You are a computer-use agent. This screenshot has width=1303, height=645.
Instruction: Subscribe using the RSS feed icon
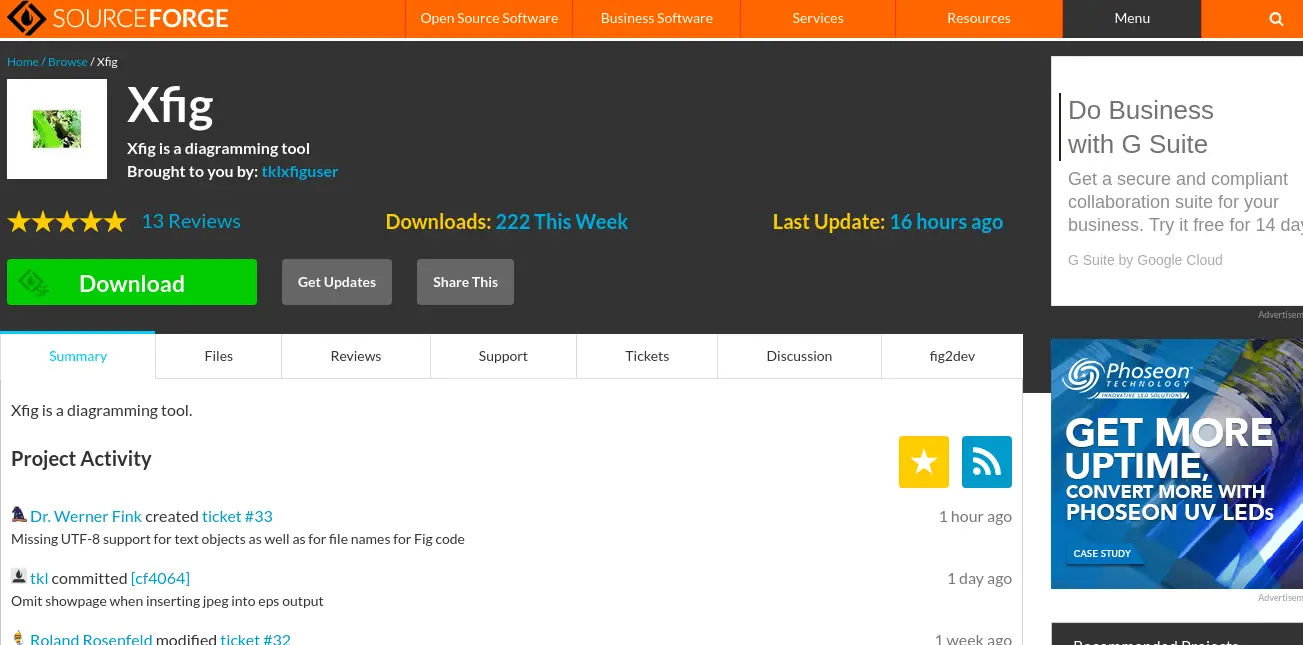986,461
